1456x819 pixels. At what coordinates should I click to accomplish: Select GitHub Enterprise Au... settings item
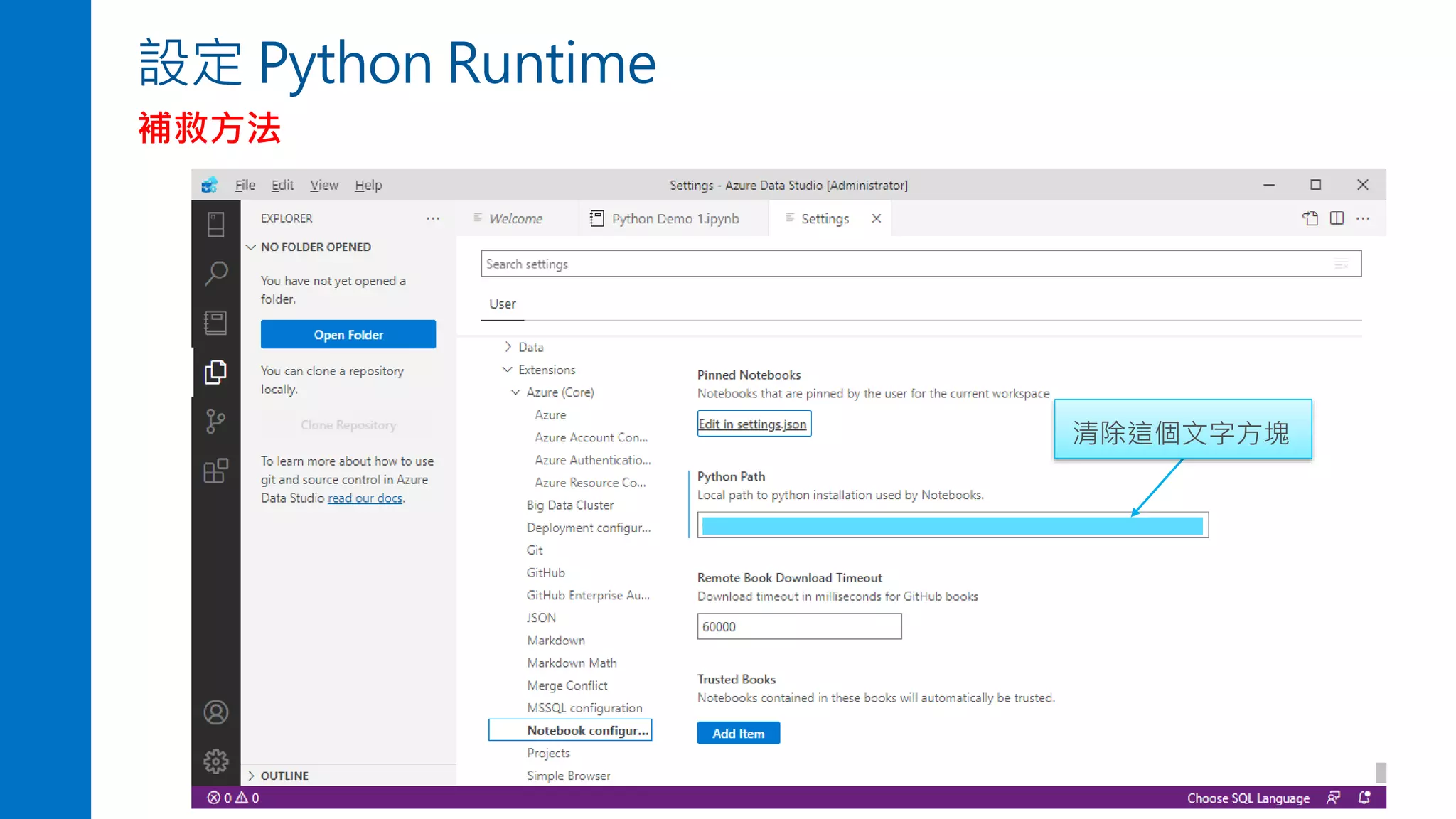coord(588,595)
